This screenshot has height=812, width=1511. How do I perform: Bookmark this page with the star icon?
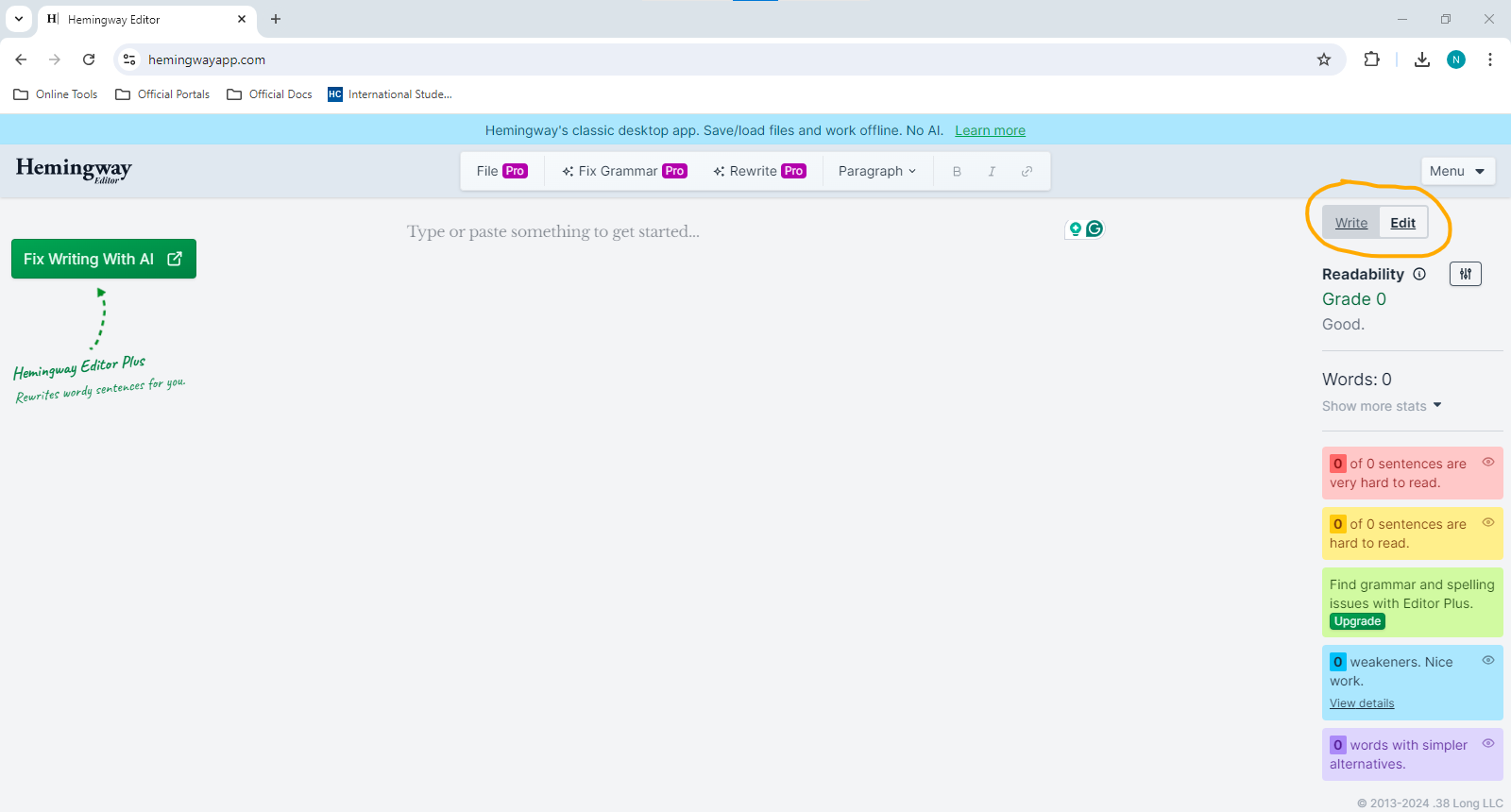click(1324, 59)
